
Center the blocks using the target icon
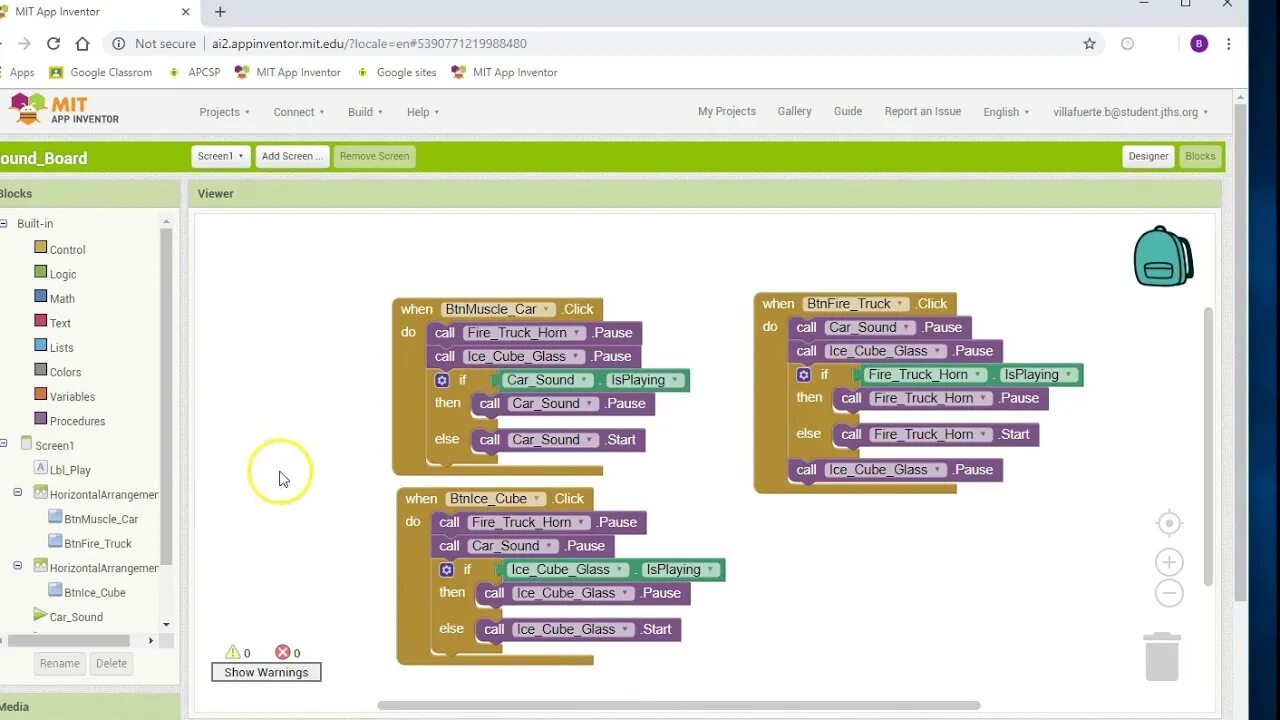(1169, 523)
